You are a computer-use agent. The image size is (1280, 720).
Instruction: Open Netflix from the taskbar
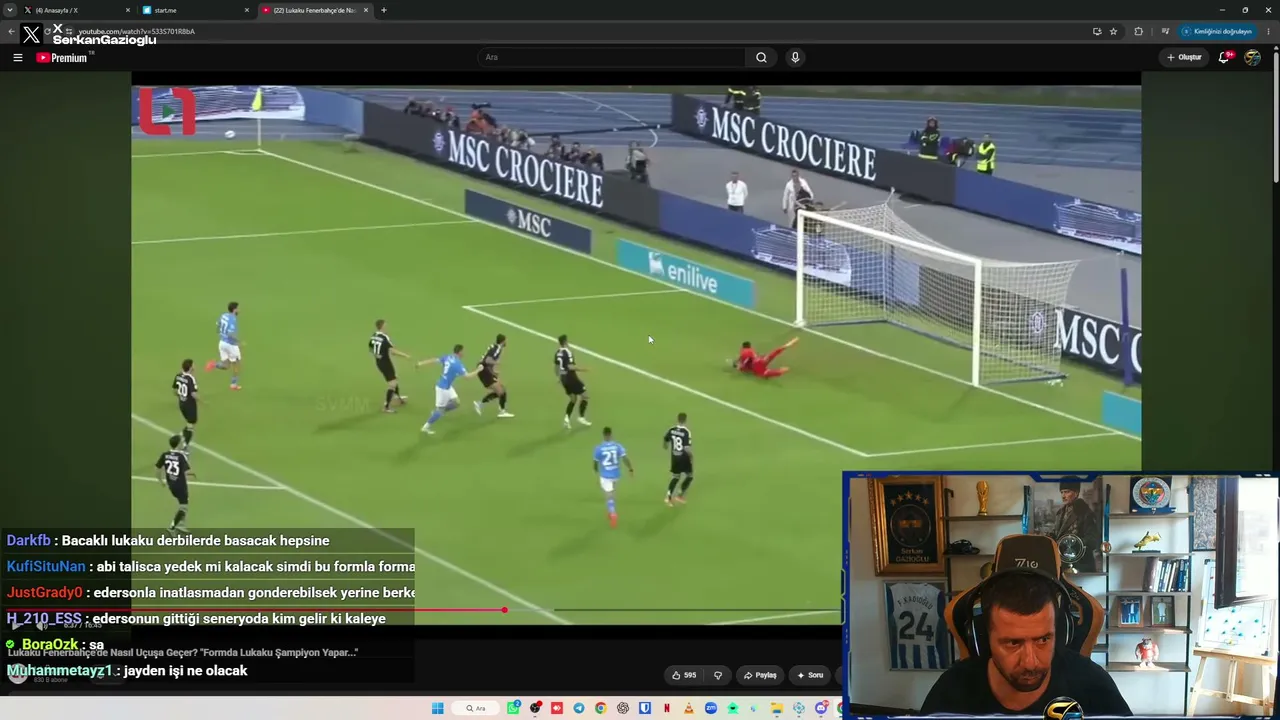point(667,708)
